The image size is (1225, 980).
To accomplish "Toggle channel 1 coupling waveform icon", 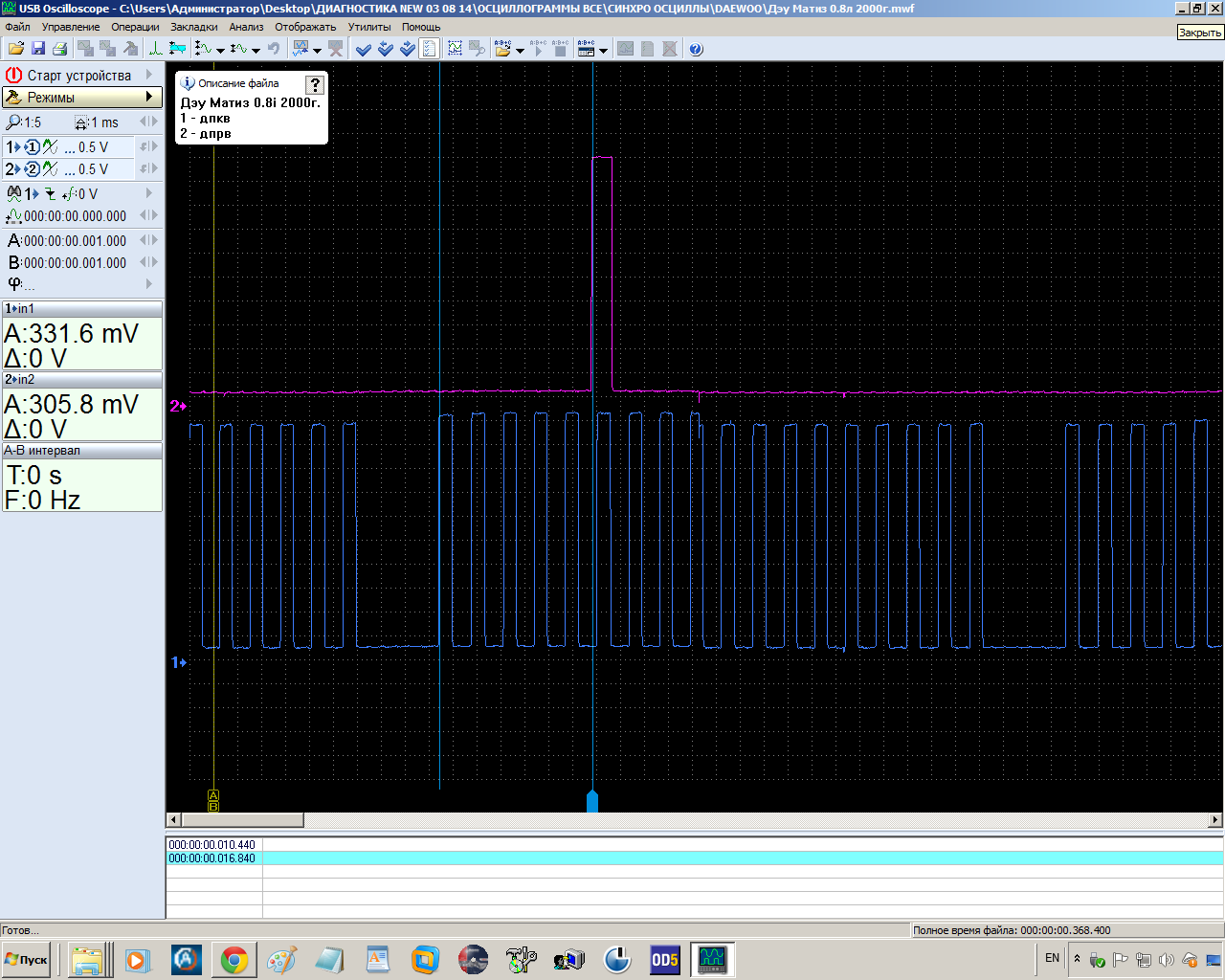I will (50, 147).
